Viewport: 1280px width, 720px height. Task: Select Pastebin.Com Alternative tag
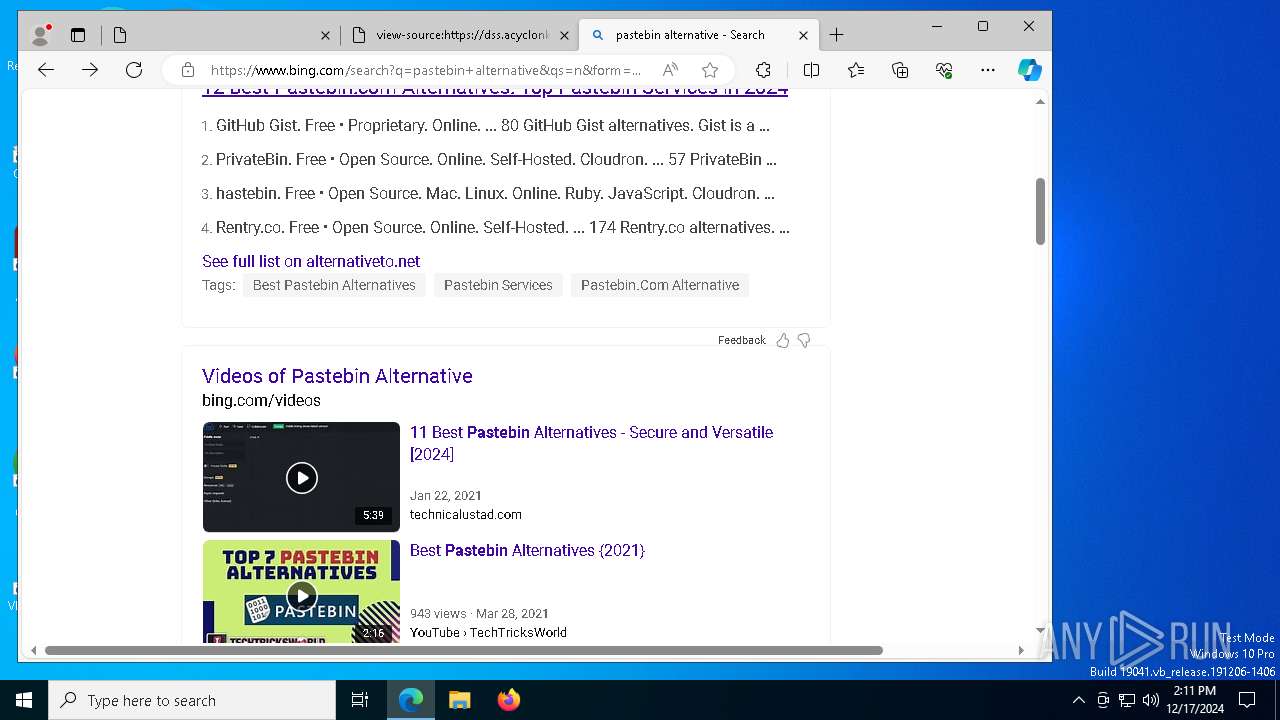click(660, 285)
